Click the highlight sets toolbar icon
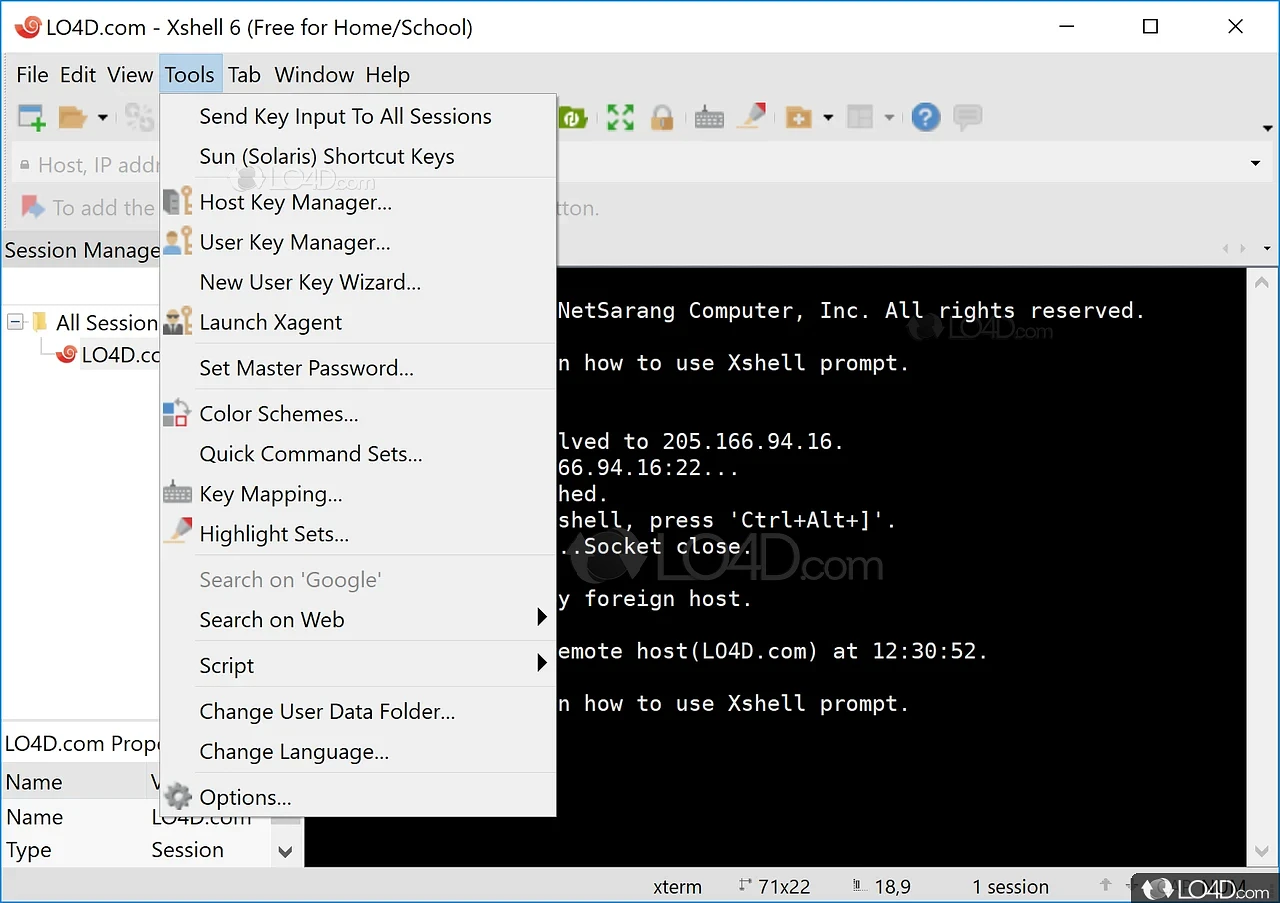Viewport: 1280px width, 903px height. (x=751, y=118)
